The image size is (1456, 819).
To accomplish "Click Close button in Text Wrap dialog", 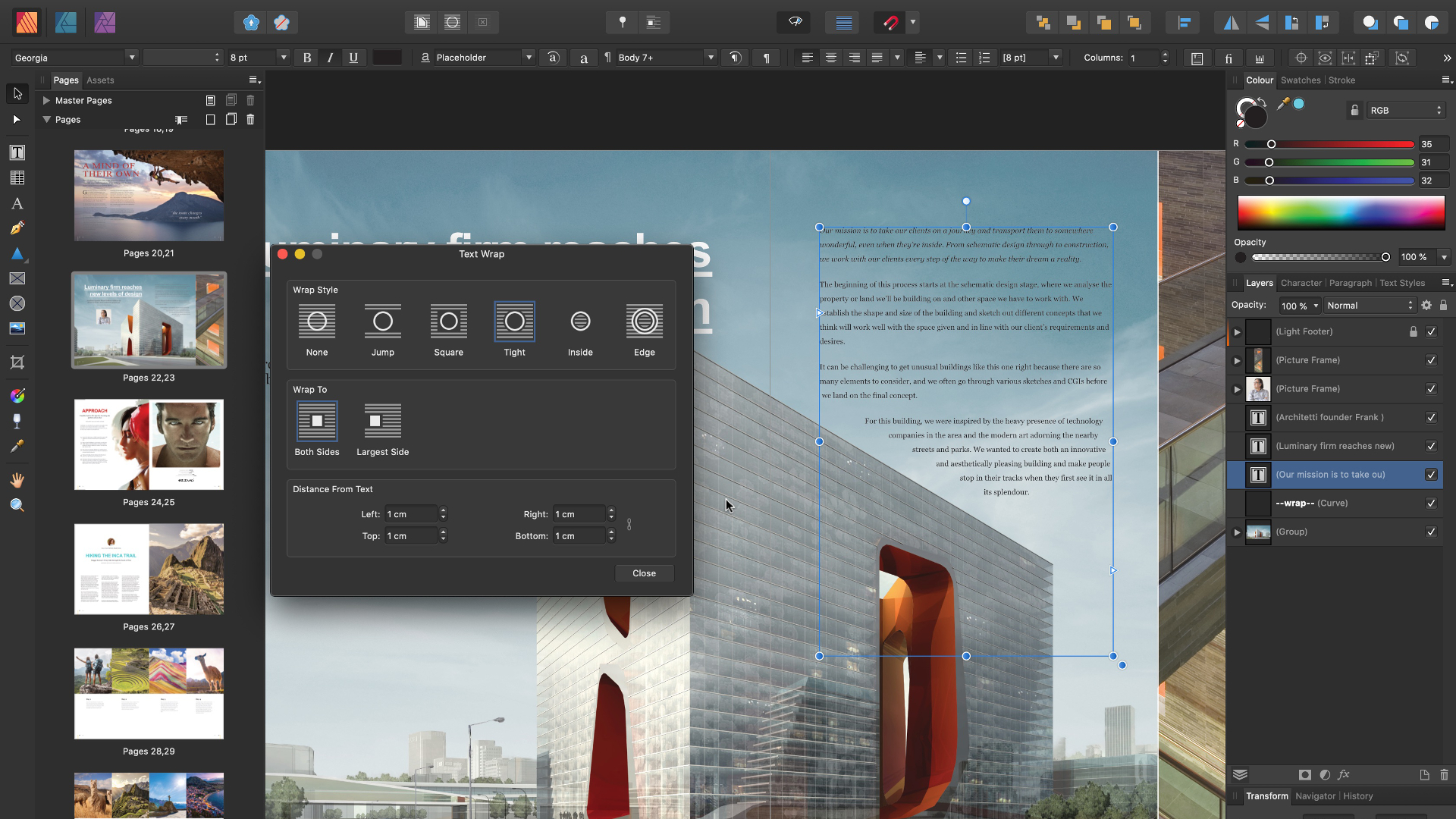I will point(644,573).
